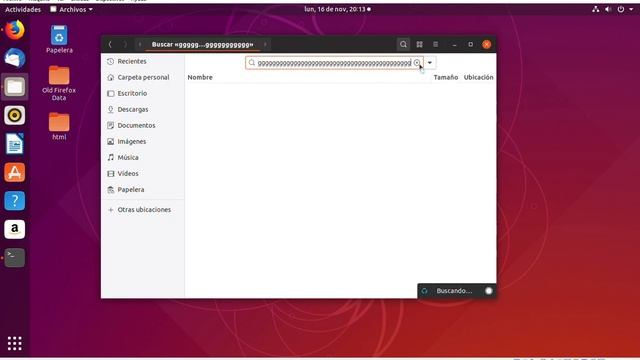This screenshot has height=360, width=640.
Task: Switch to grid view in Files
Action: tap(419, 44)
